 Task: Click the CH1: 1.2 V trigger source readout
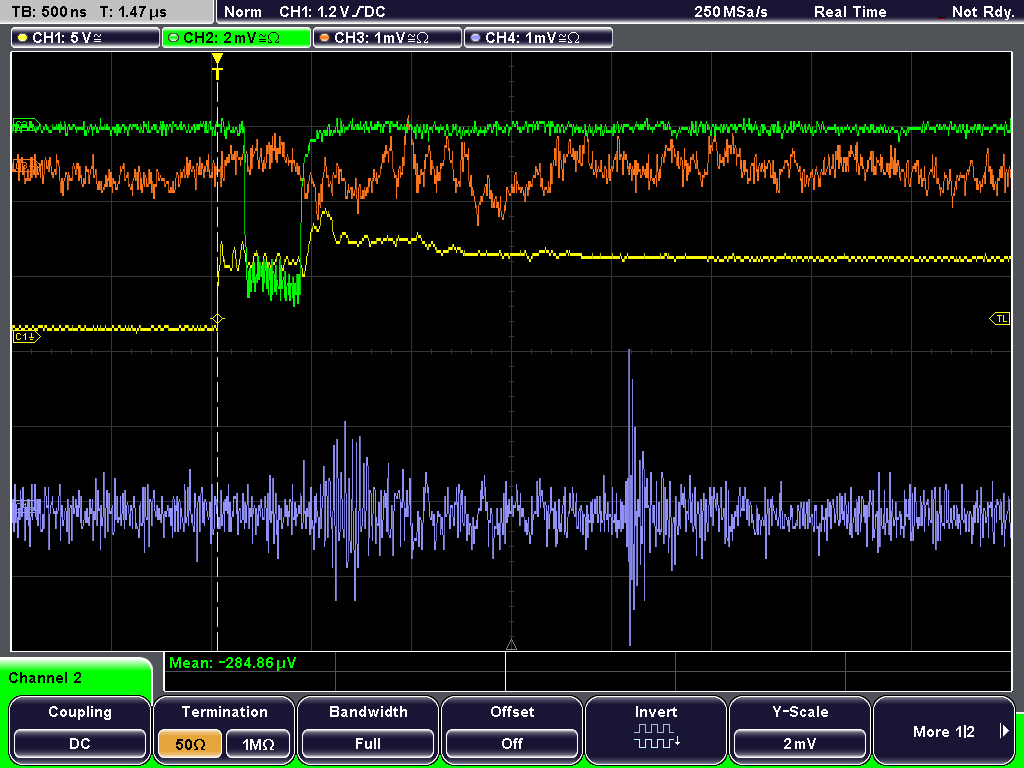point(332,12)
